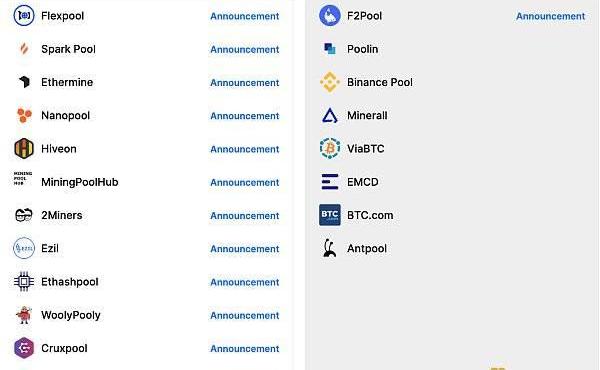The width and height of the screenshot is (600, 370).
Task: Select the Binance Pool yellow logo
Action: tap(329, 82)
